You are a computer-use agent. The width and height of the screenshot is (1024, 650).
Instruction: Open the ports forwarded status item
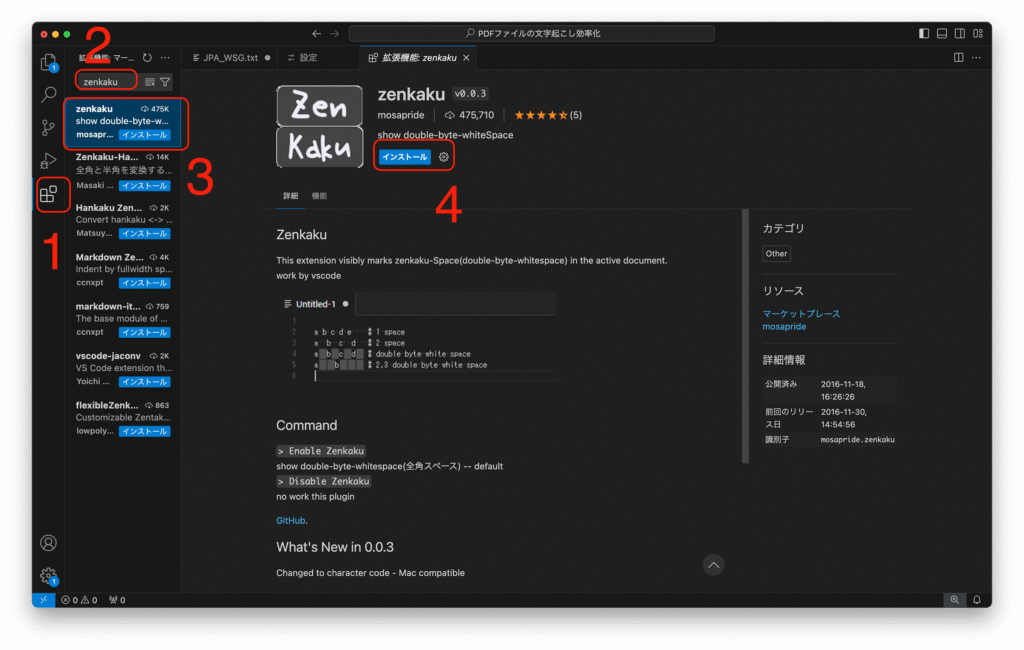[x=117, y=600]
